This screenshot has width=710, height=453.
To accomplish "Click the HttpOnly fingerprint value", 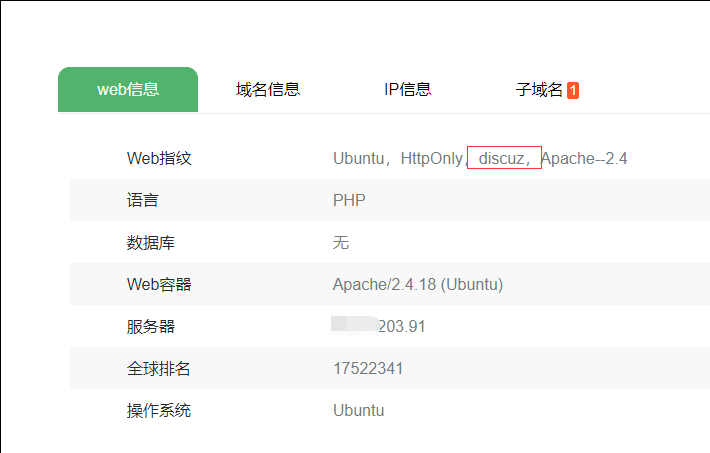I will 432,159.
